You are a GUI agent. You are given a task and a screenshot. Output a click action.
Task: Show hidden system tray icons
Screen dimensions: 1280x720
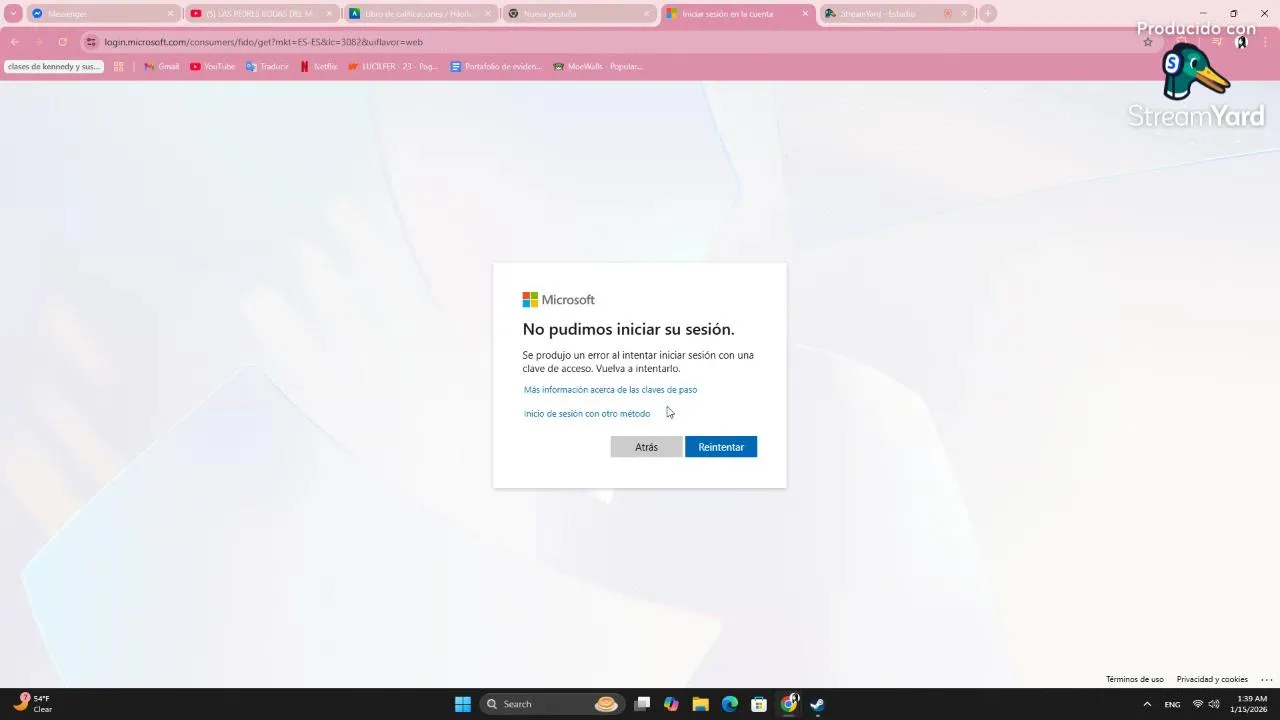(x=1147, y=704)
